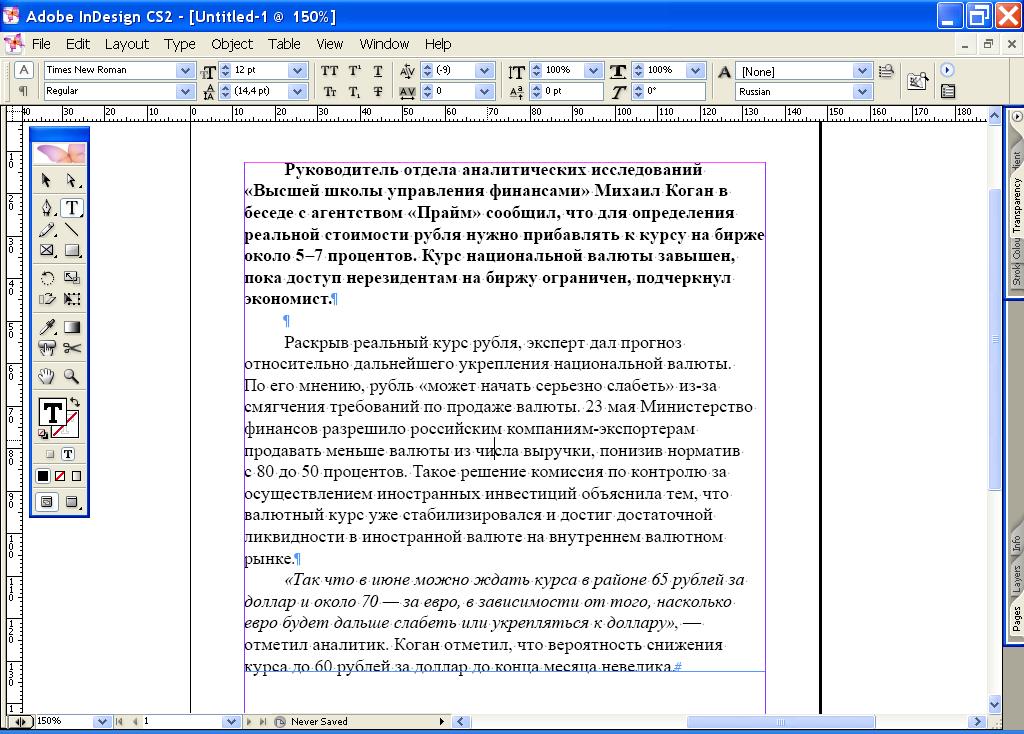This screenshot has width=1024, height=734.
Task: Open the Pages panel tab
Action: click(x=1016, y=619)
